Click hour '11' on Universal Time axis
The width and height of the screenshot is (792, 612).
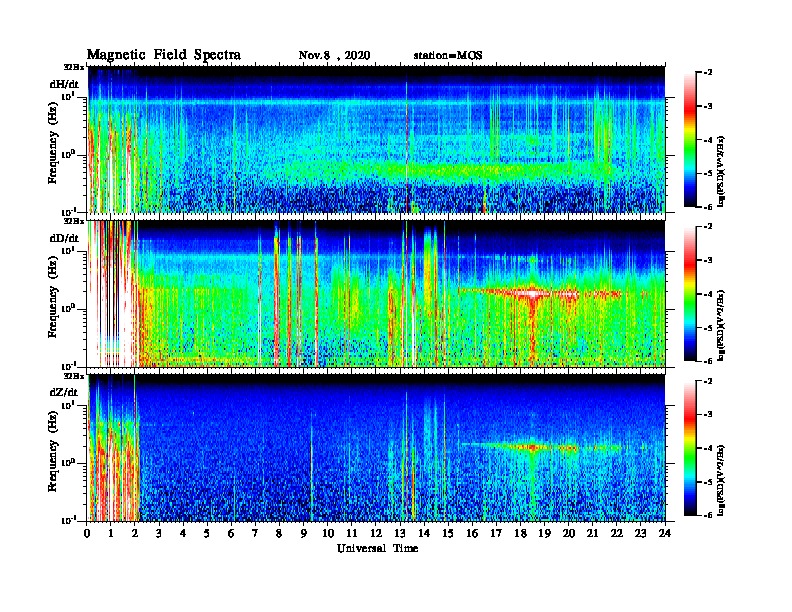[x=352, y=533]
